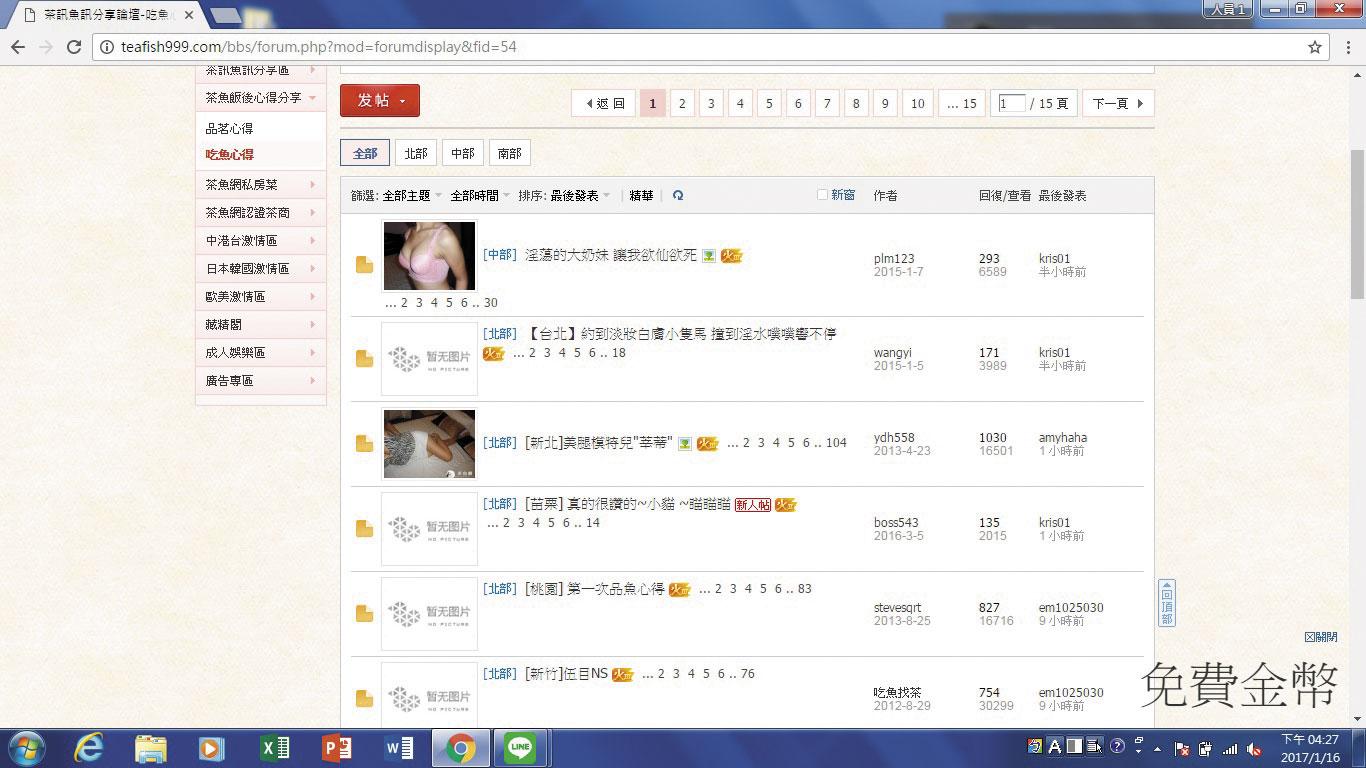The height and width of the screenshot is (768, 1366).
Task: Click the browser's vertical scrollbar
Action: pyautogui.click(x=1357, y=222)
